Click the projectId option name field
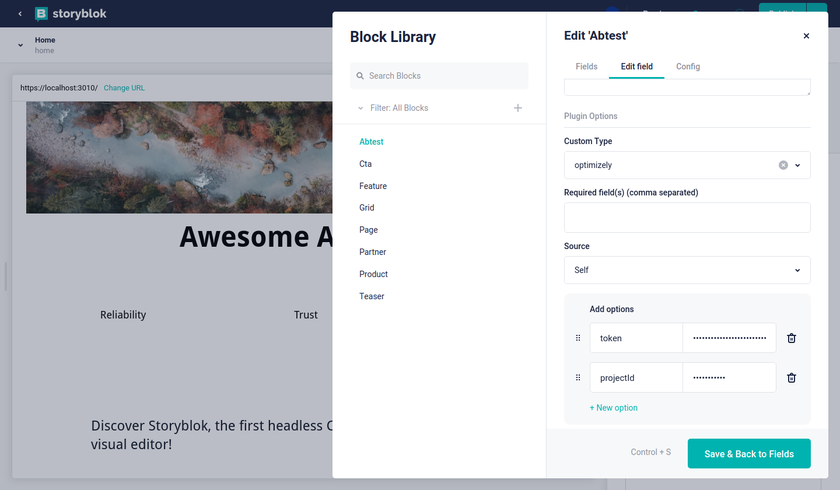The width and height of the screenshot is (840, 490). [x=636, y=378]
